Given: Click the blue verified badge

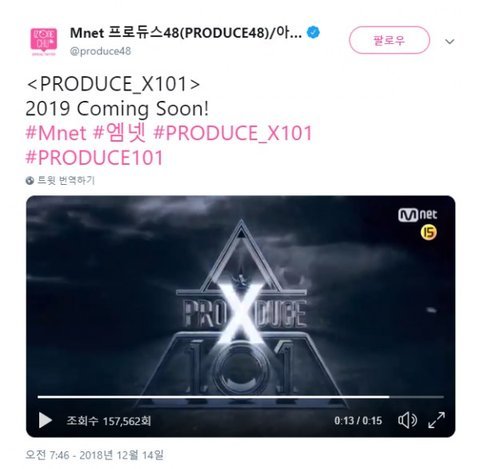Looking at the screenshot, I should (313, 32).
